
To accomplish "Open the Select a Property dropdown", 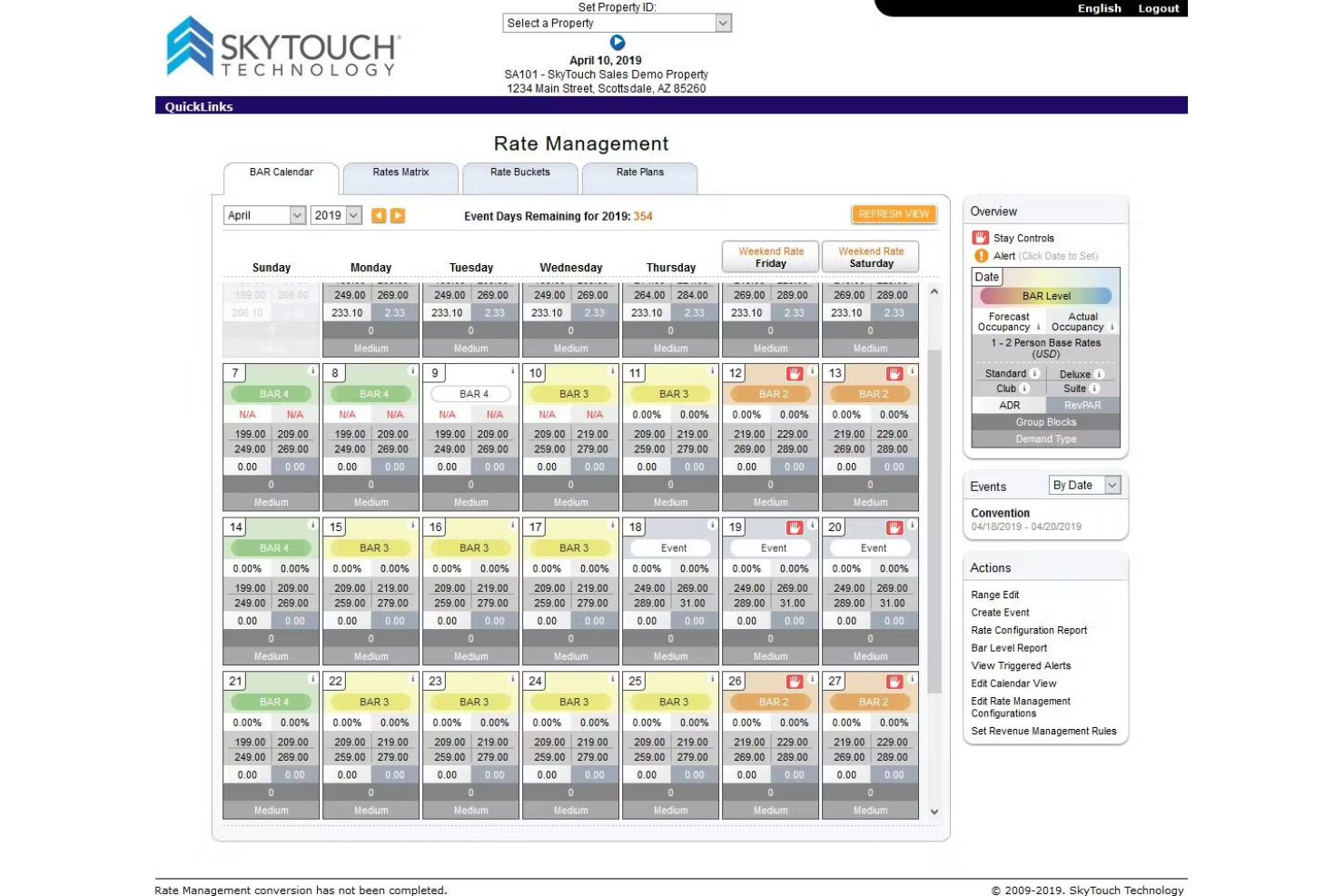I will [x=618, y=23].
